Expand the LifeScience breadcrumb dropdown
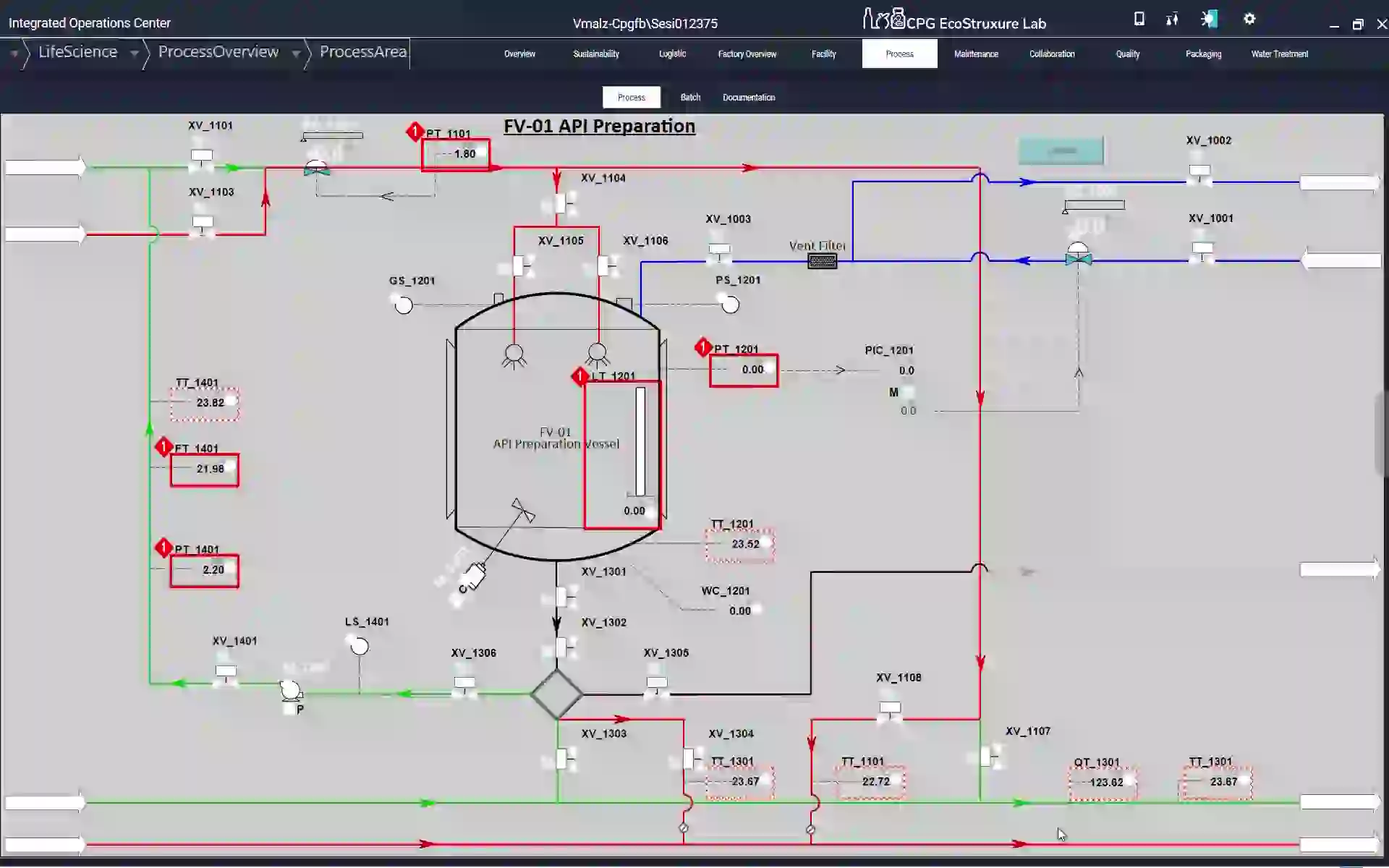This screenshot has height=868, width=1389. click(x=135, y=54)
